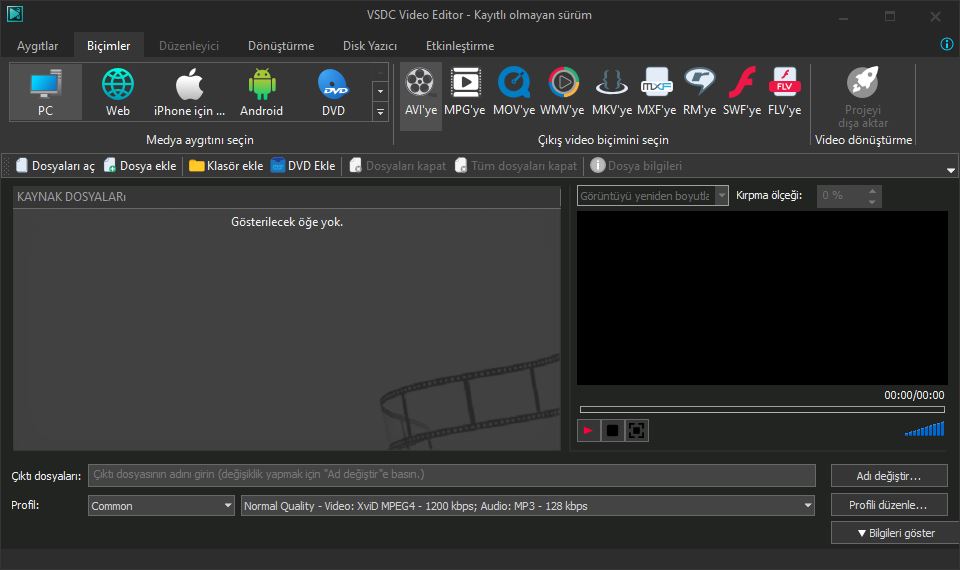Choose MXF'ye output format
The height and width of the screenshot is (570, 960).
click(x=656, y=92)
